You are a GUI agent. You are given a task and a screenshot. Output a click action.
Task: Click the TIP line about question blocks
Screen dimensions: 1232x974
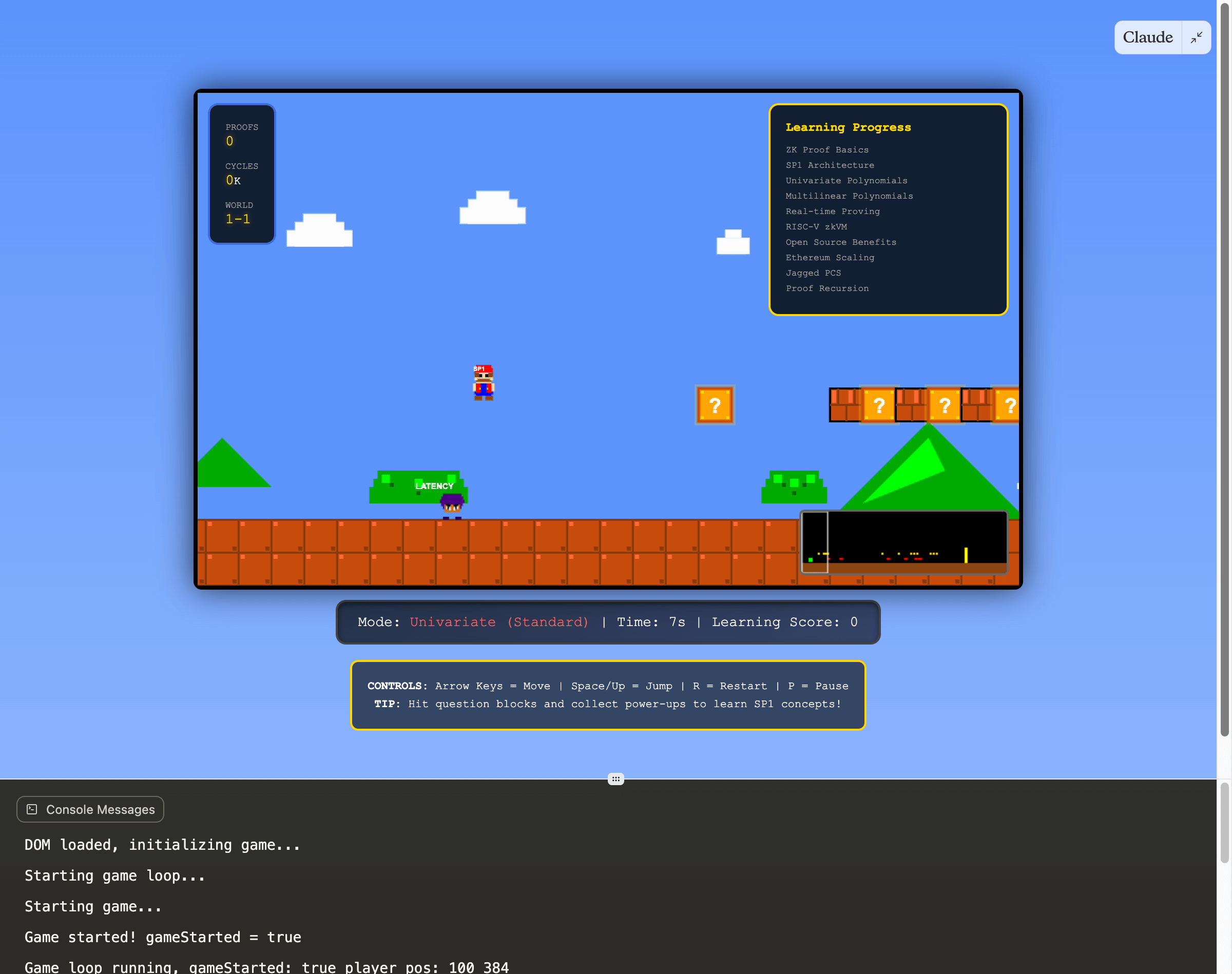608,704
